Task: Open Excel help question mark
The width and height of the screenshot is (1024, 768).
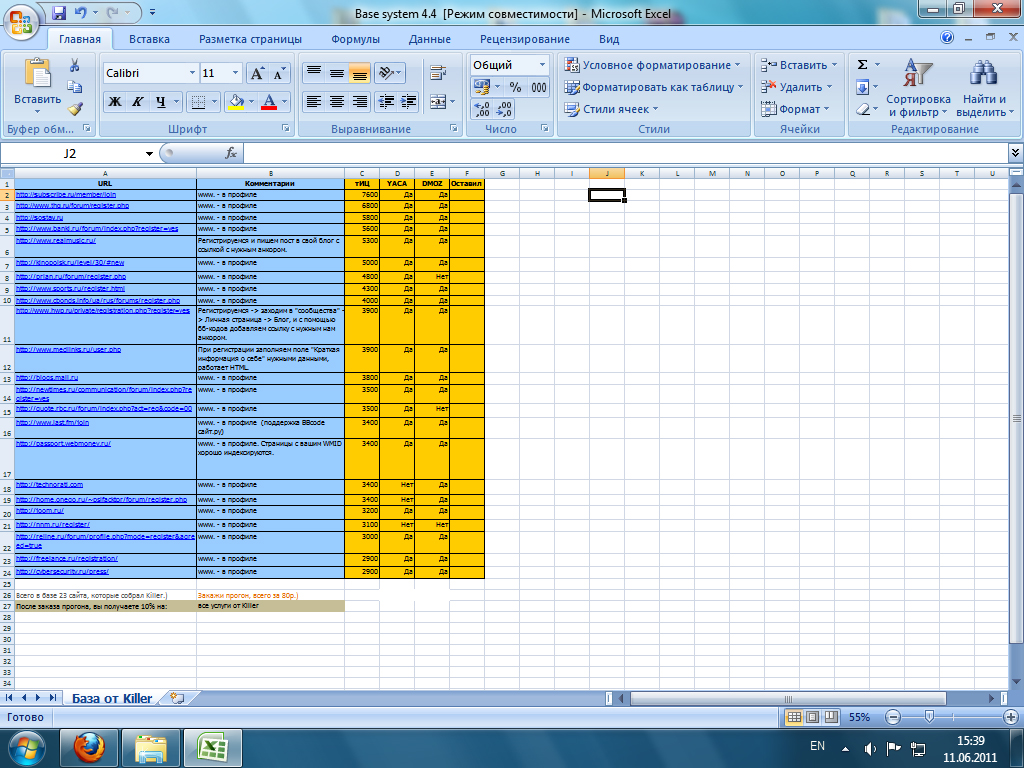Action: click(947, 38)
